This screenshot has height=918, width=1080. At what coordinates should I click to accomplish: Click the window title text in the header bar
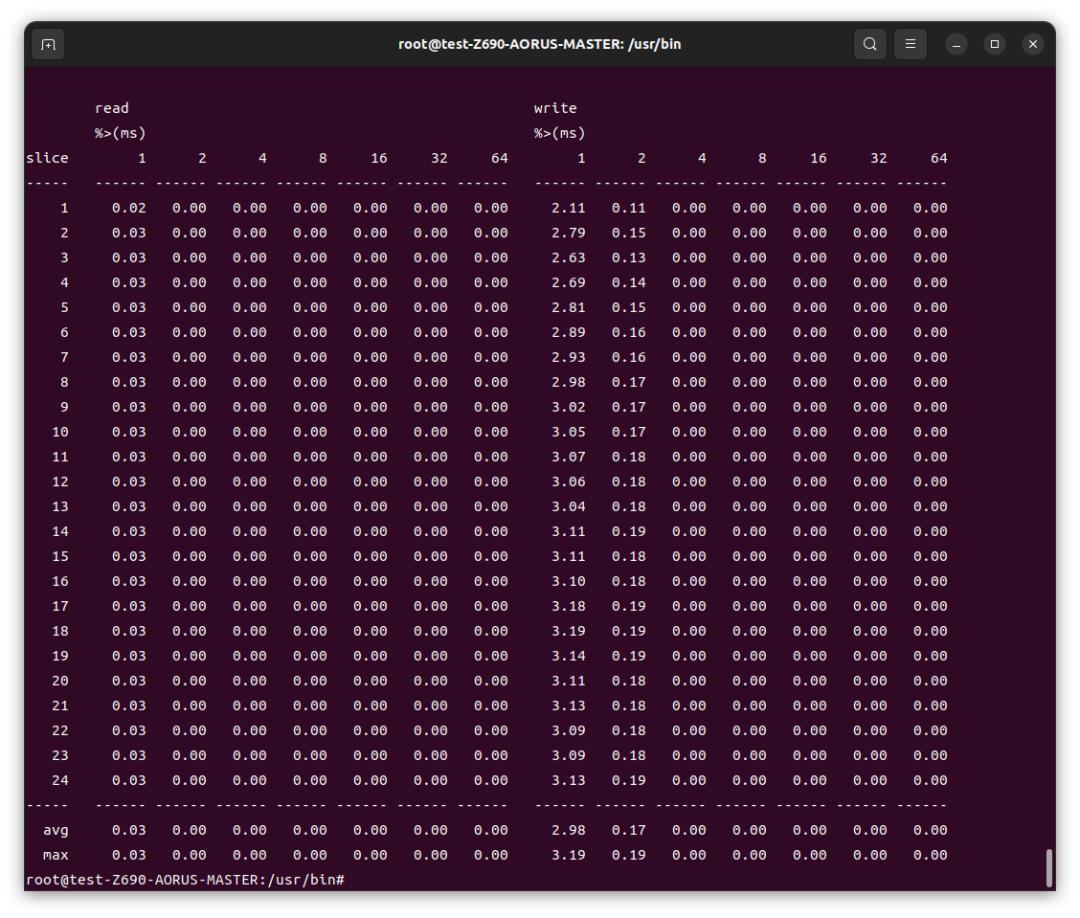tap(540, 44)
